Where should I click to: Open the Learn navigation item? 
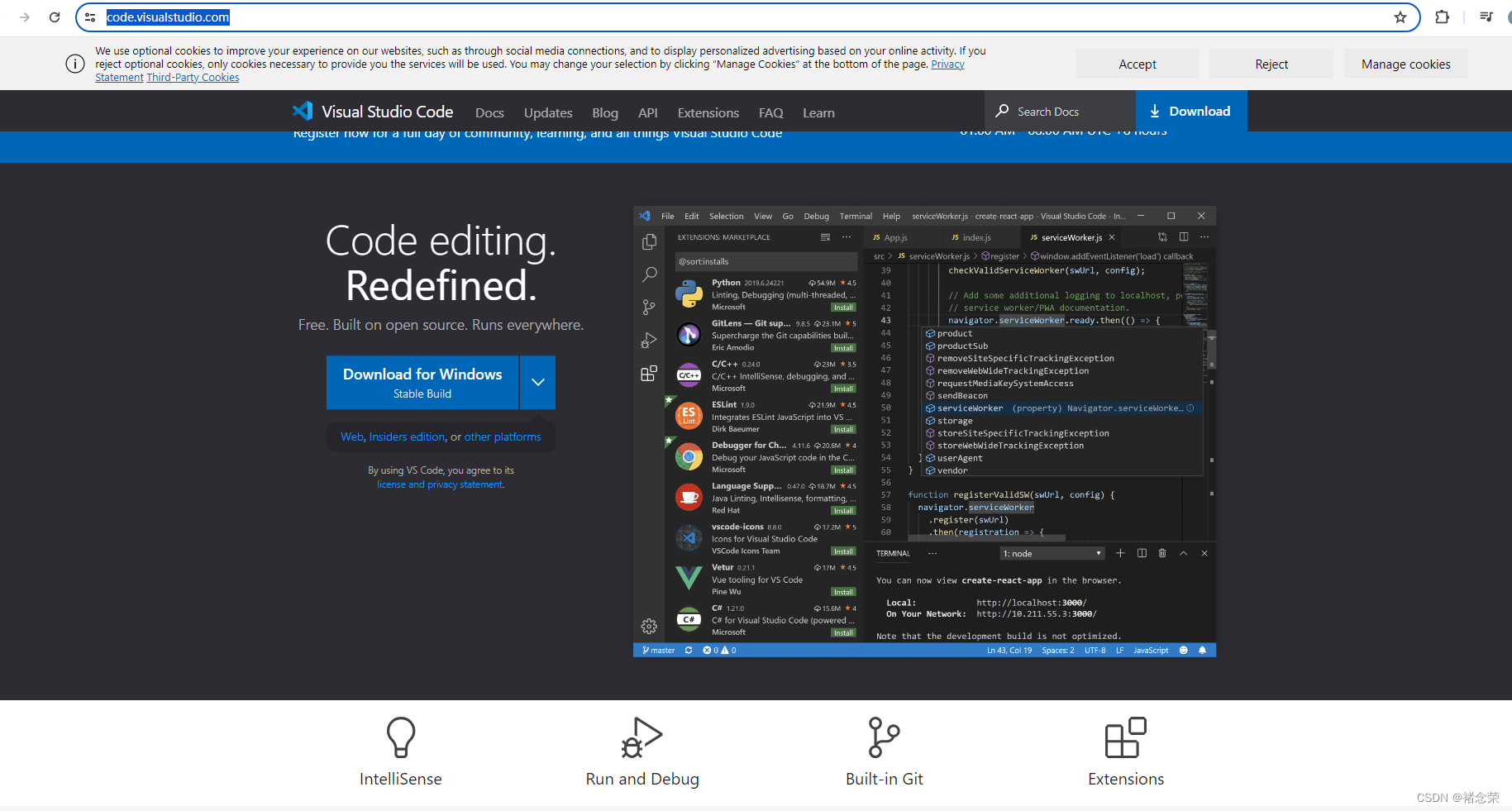point(818,112)
